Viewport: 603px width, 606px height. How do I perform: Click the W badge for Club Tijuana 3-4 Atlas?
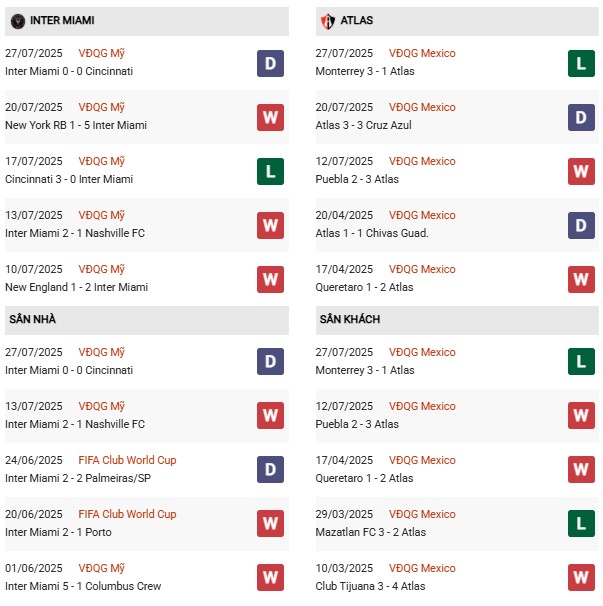pos(582,576)
